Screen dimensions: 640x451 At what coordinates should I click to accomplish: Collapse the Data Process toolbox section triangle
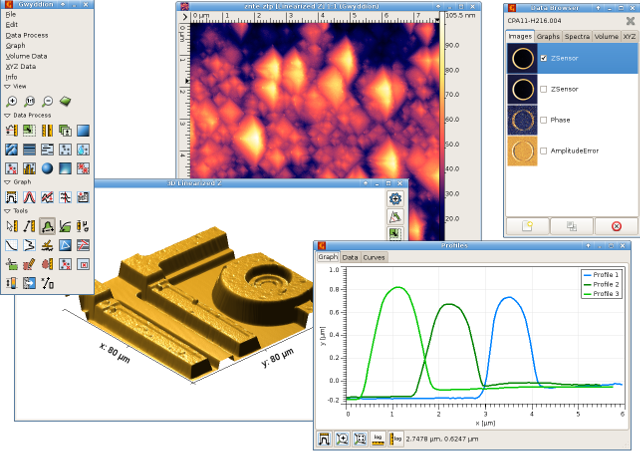pos(7,116)
